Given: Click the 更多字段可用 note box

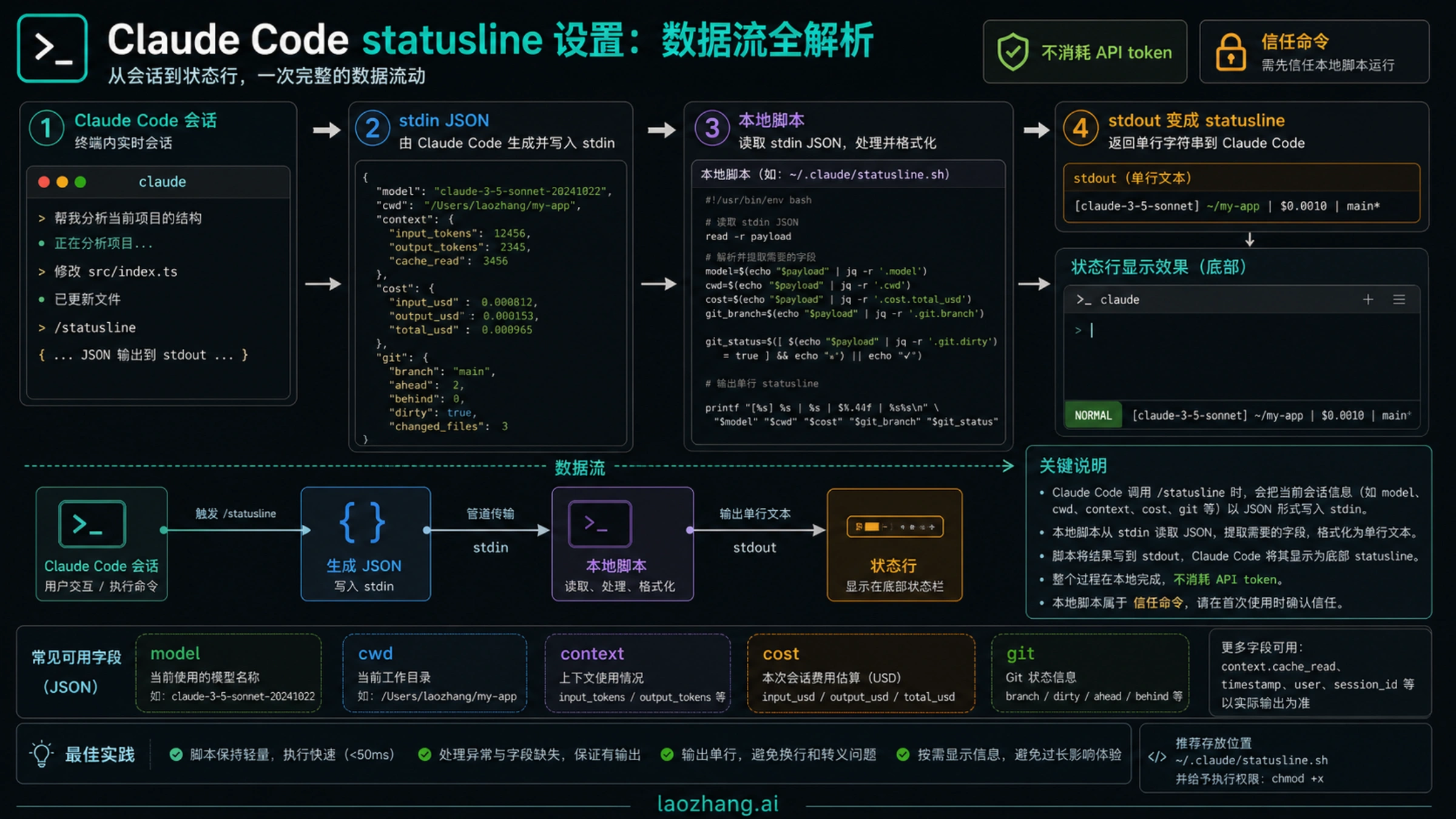Looking at the screenshot, I should pyautogui.click(x=1319, y=673).
